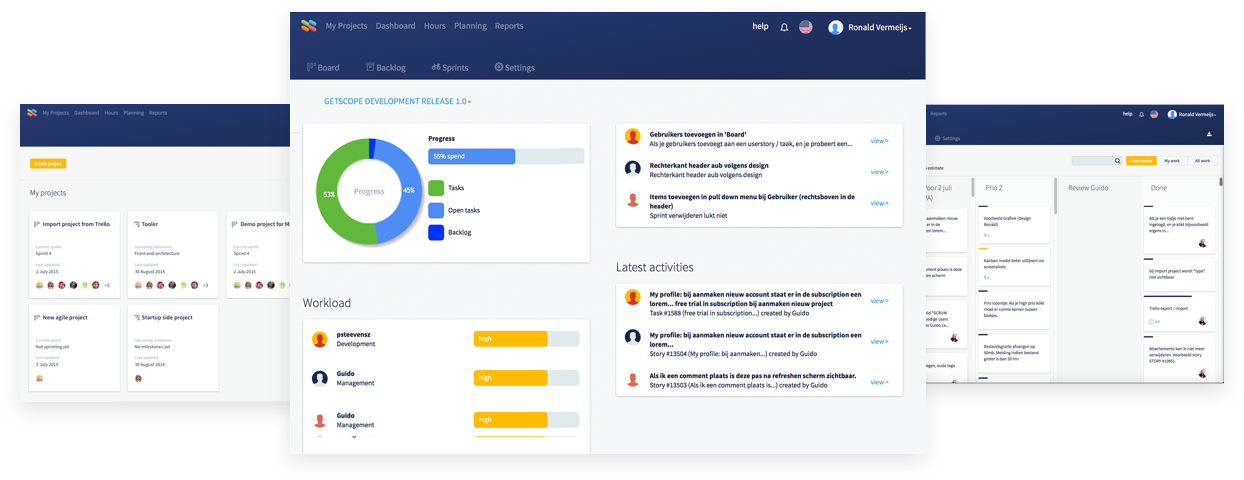Click 'view >' for 'Rechterkant header aub volgens design'

[879, 172]
